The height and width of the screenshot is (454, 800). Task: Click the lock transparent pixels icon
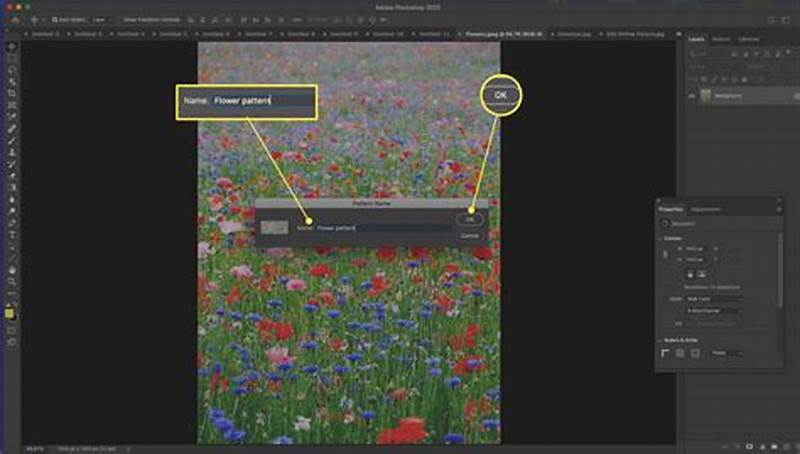[x=704, y=80]
